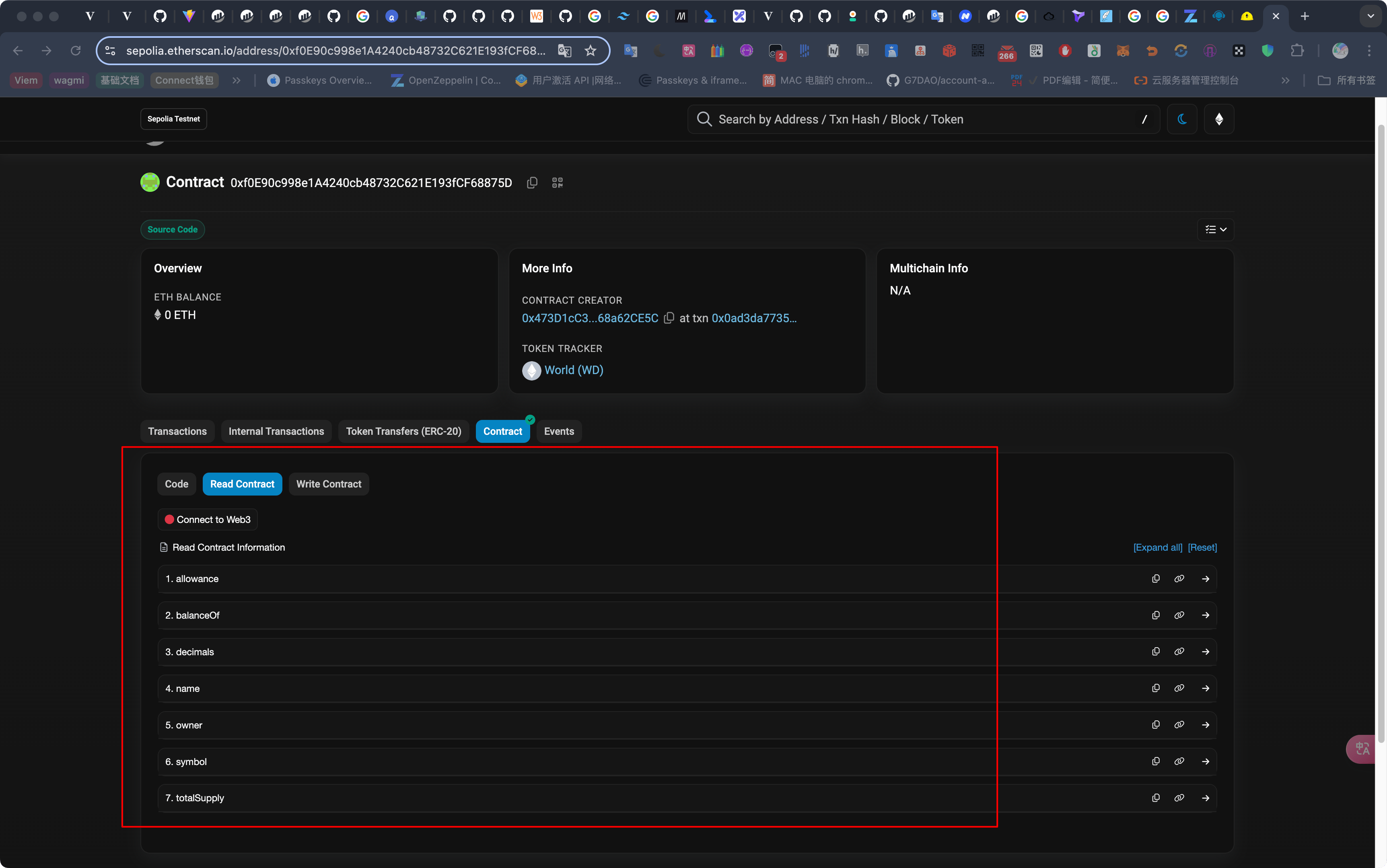Click the Source Code badge
Image resolution: width=1387 pixels, height=868 pixels.
coord(172,229)
